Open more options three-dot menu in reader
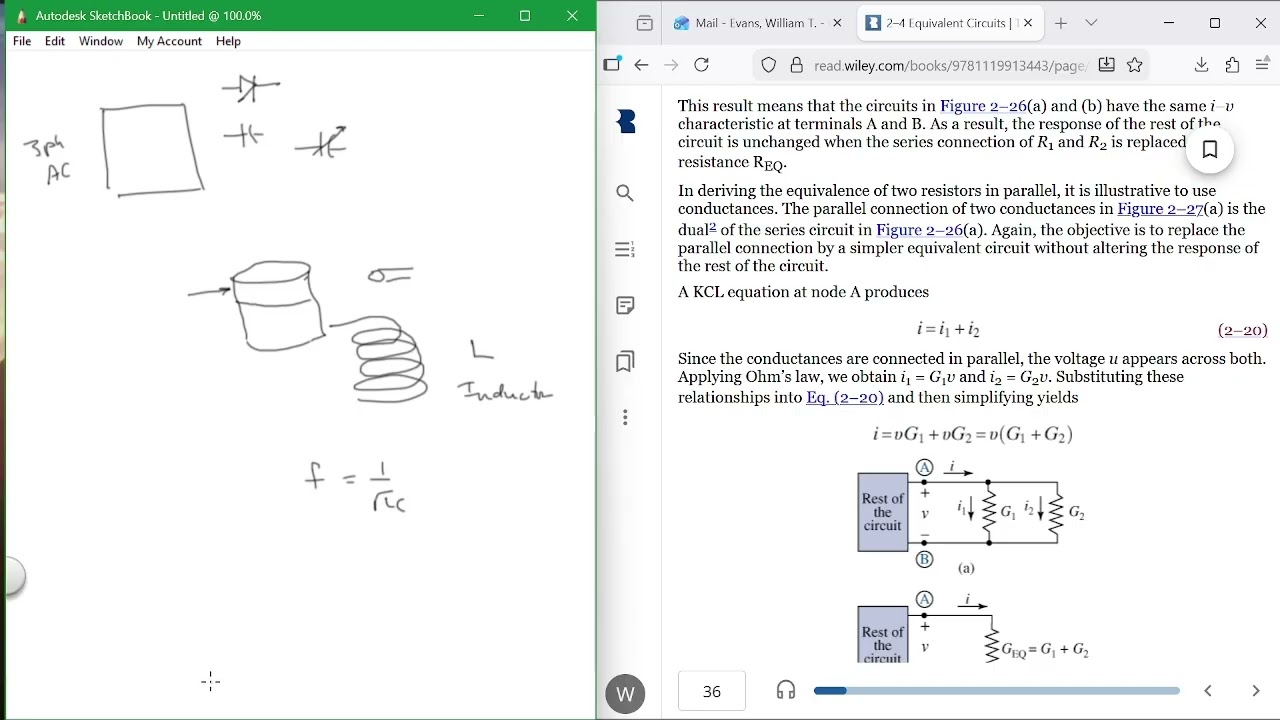Screen dimensions: 1280x720 click(625, 417)
